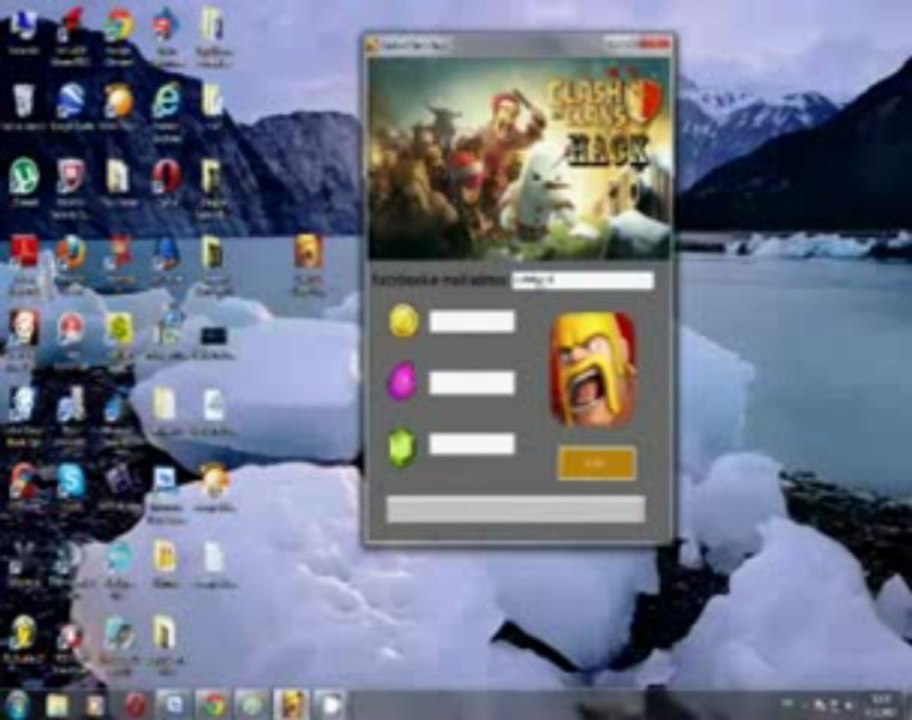Open the Clash of Clans desktop shortcut icon
The image size is (912, 720).
pyautogui.click(x=308, y=252)
